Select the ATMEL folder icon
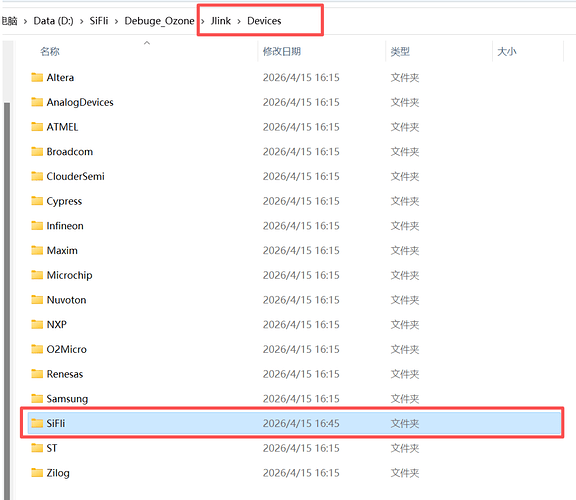Viewport: 576px width, 500px height. pos(37,127)
